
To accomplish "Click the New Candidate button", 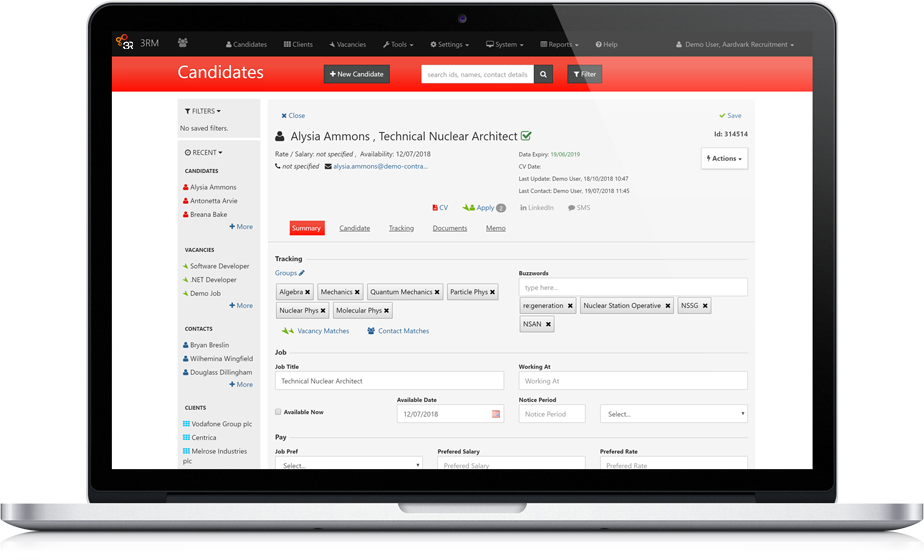I will pos(357,74).
